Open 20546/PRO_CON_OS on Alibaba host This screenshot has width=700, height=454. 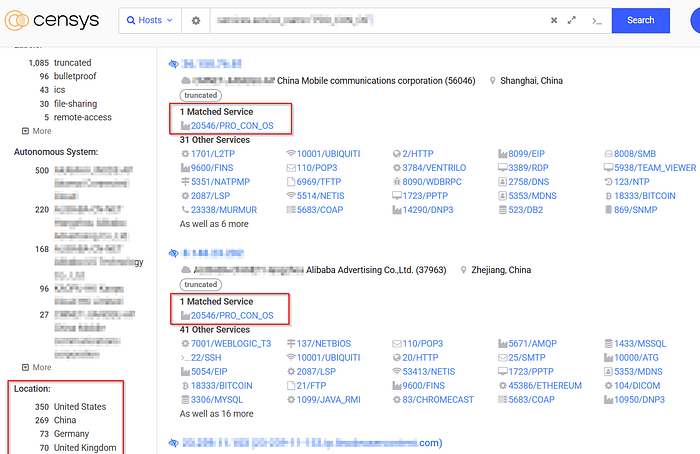[x=232, y=316]
